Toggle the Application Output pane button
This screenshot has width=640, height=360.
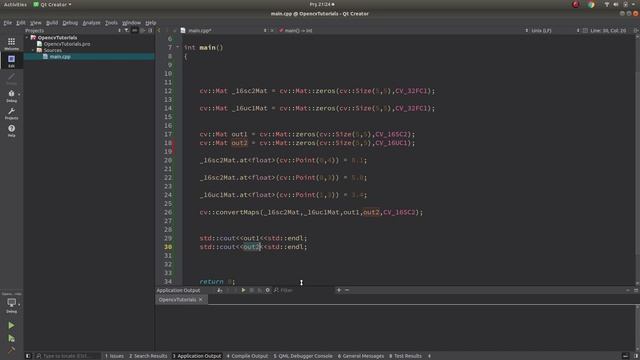pyautogui.click(x=197, y=356)
